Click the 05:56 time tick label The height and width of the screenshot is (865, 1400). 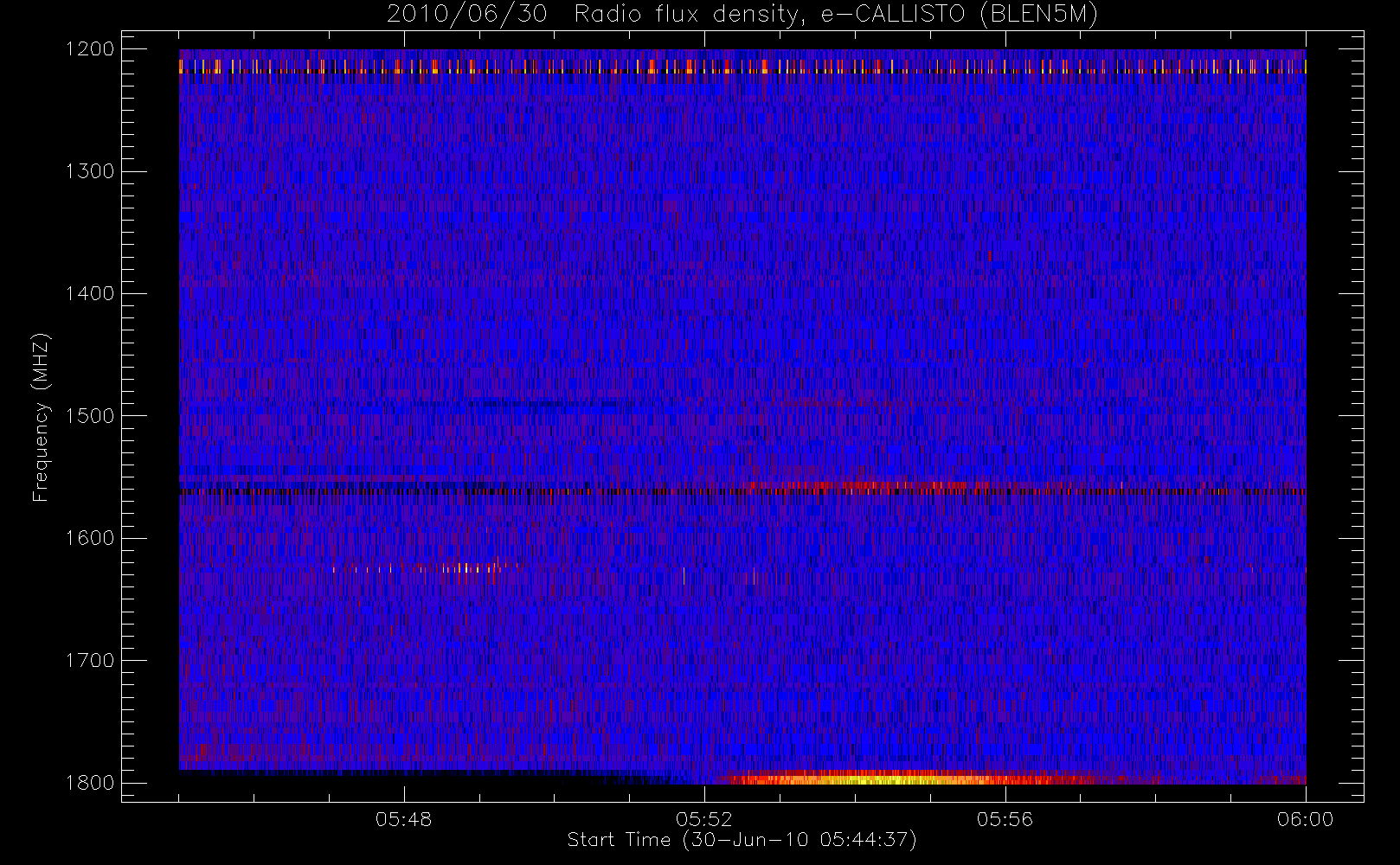point(1005,819)
